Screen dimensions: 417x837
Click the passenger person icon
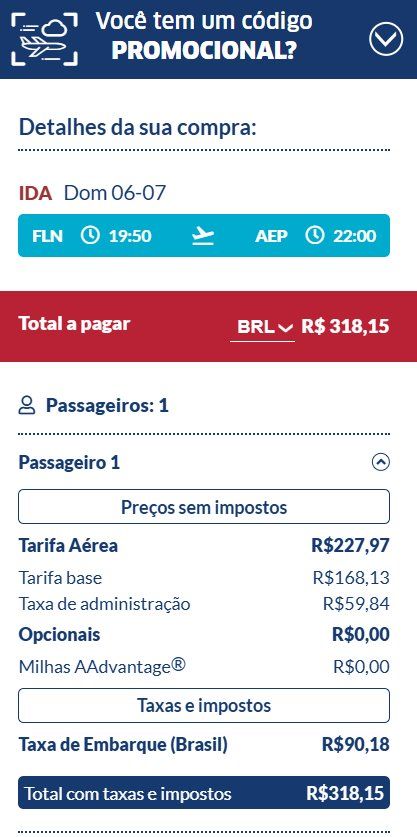click(27, 406)
